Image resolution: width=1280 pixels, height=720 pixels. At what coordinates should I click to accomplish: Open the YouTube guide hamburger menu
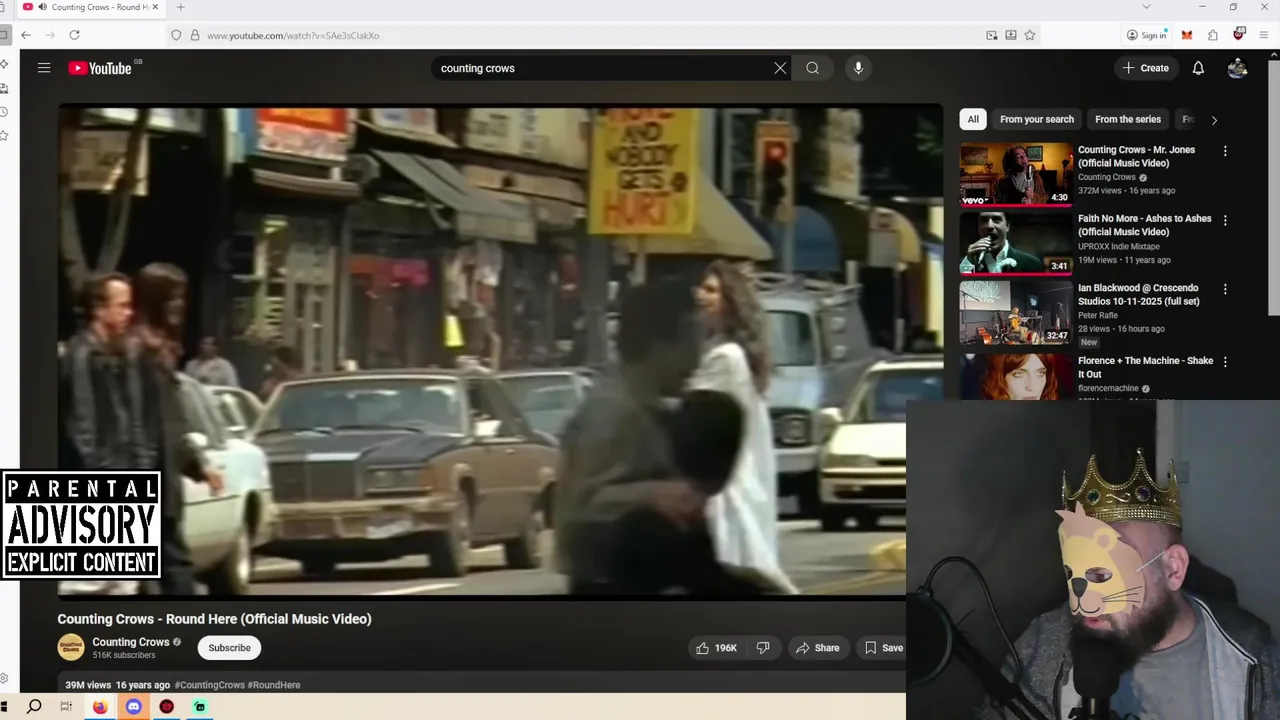click(x=44, y=68)
